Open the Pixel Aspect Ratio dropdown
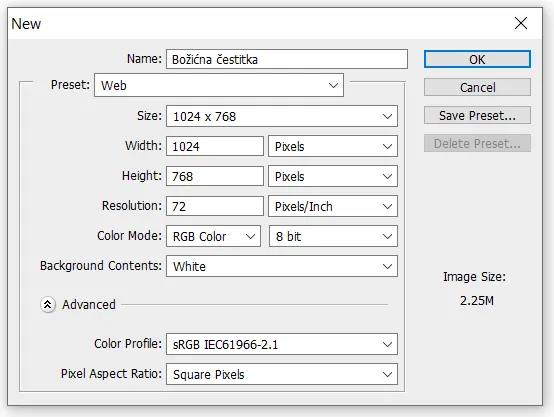This screenshot has width=554, height=417. click(282, 374)
